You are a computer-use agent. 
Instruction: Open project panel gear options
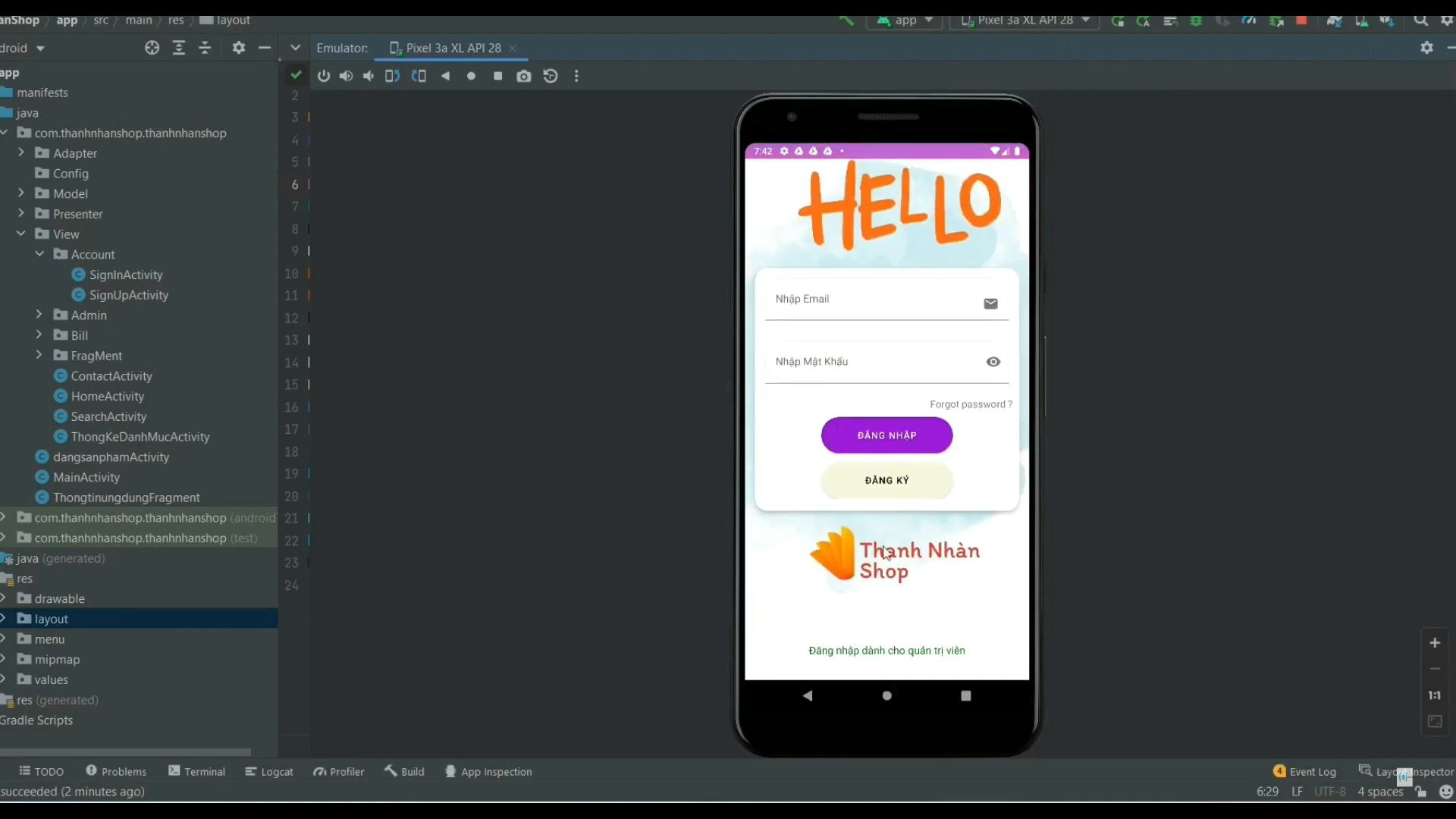pyautogui.click(x=239, y=48)
